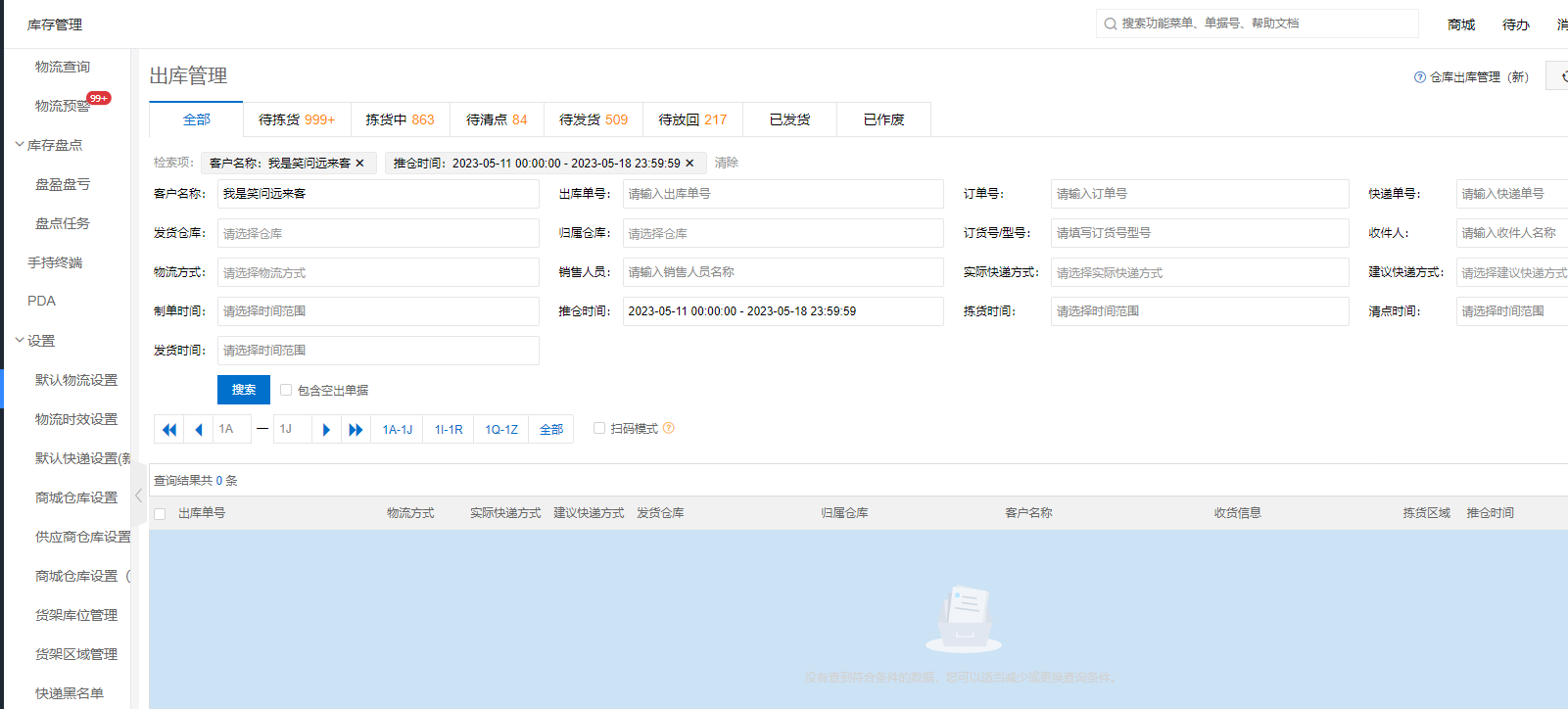The height and width of the screenshot is (709, 1568).
Task: Check the select-all box in table header
Action: pos(160,513)
